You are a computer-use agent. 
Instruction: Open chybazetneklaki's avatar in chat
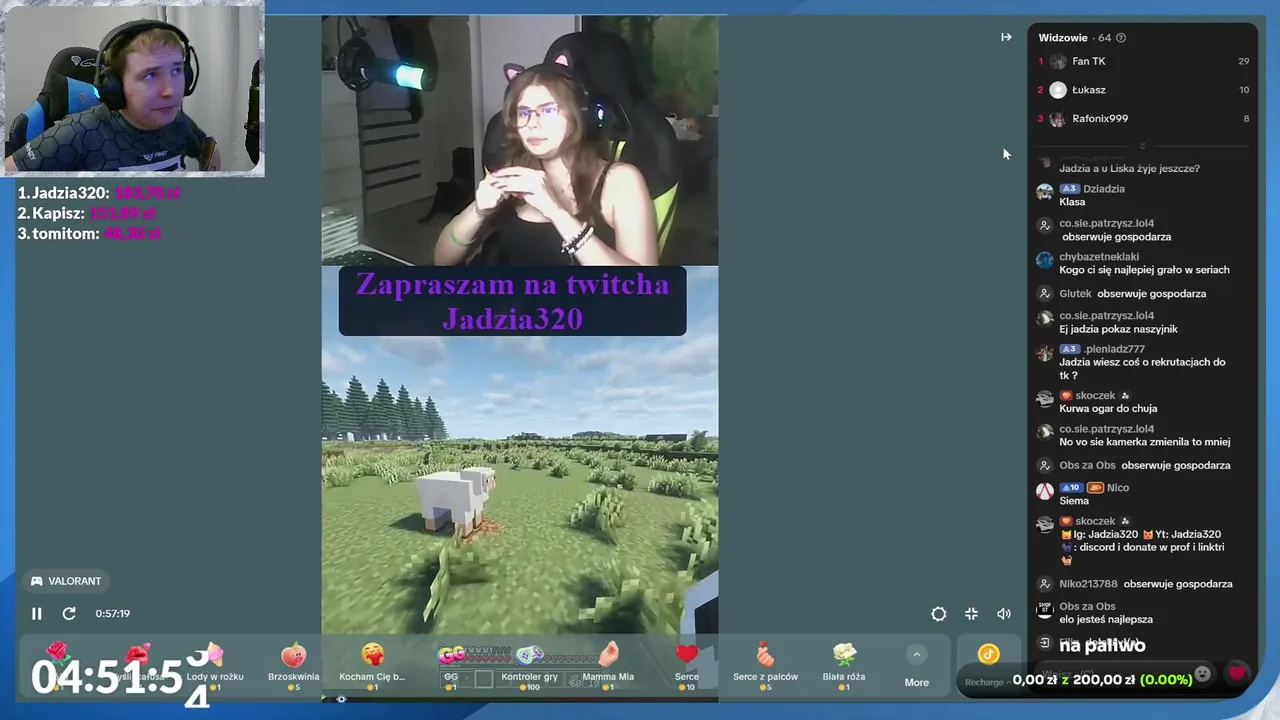[1045, 261]
